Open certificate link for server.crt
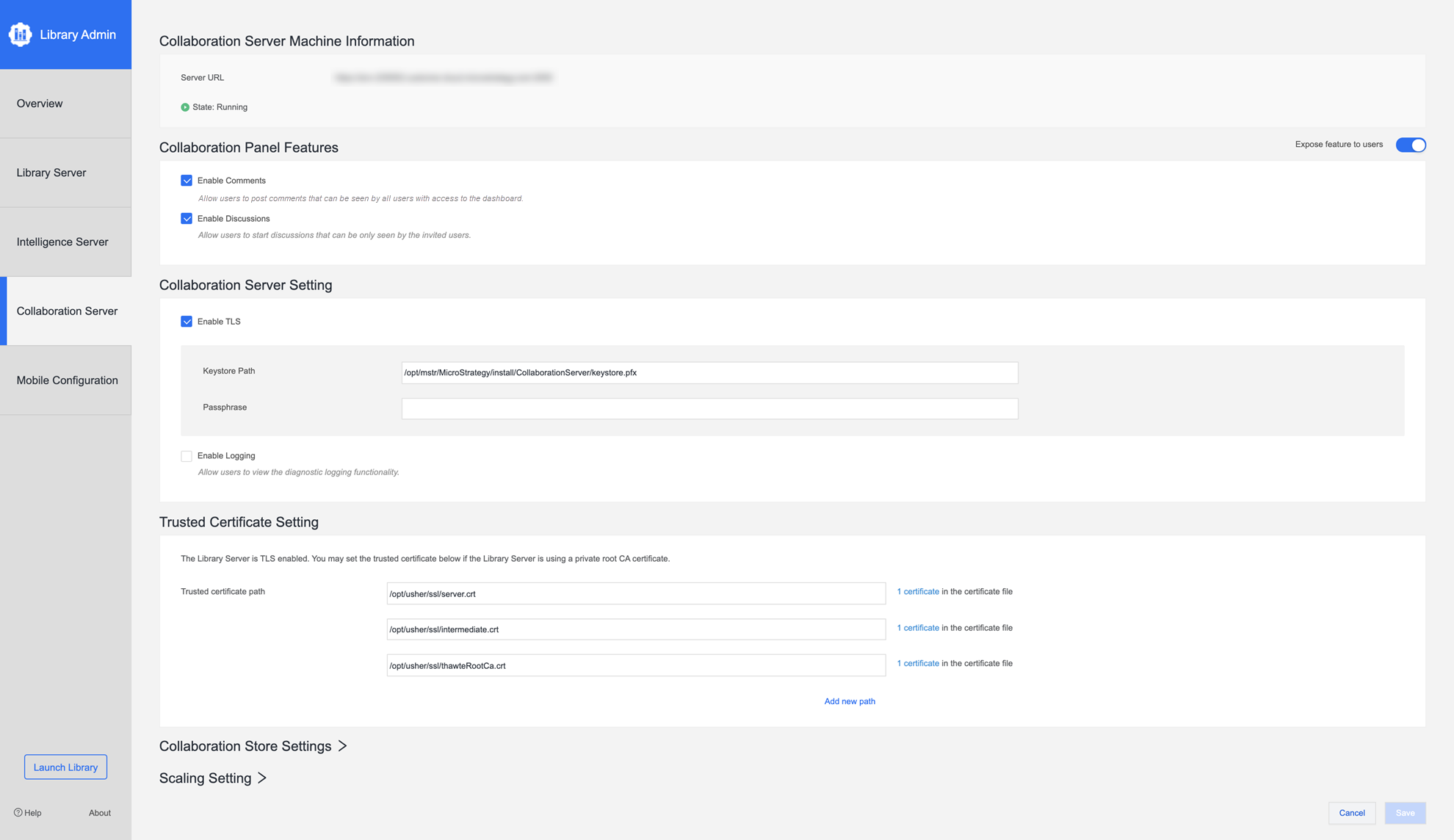The height and width of the screenshot is (840, 1454). coord(918,592)
